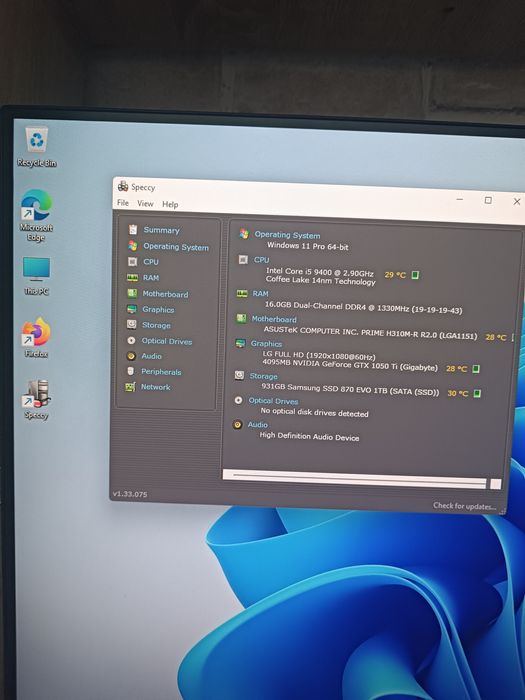The height and width of the screenshot is (700, 525).
Task: Click the Check for updates link
Action: [464, 506]
